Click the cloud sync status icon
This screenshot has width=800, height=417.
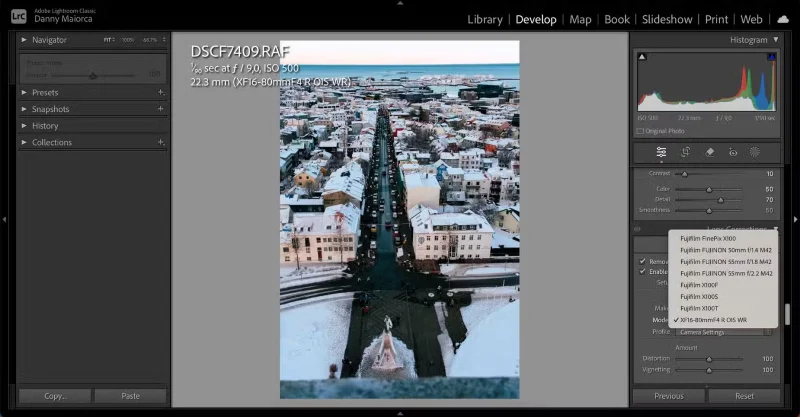tap(782, 19)
